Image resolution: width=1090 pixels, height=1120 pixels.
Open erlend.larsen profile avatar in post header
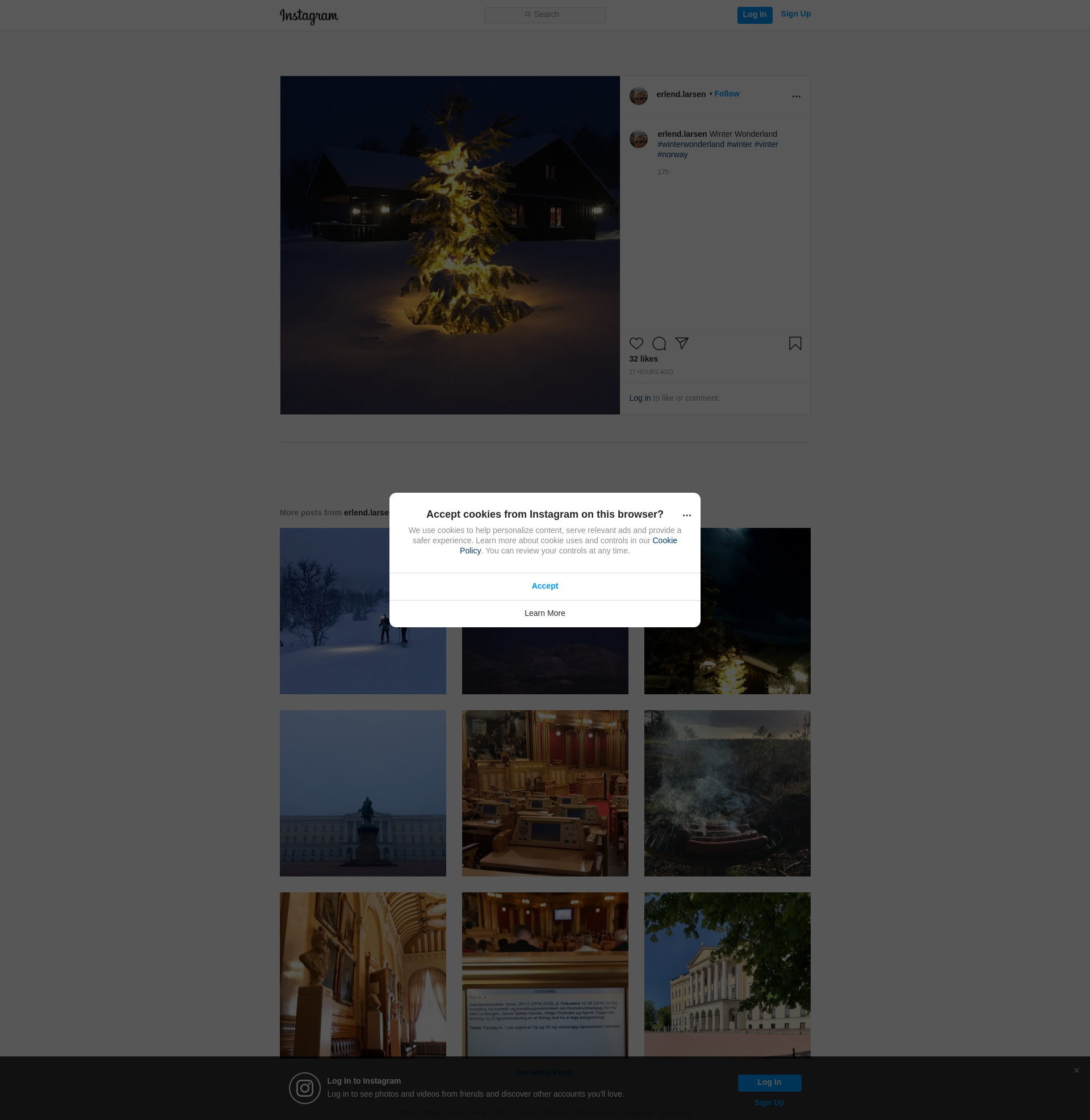pyautogui.click(x=638, y=95)
